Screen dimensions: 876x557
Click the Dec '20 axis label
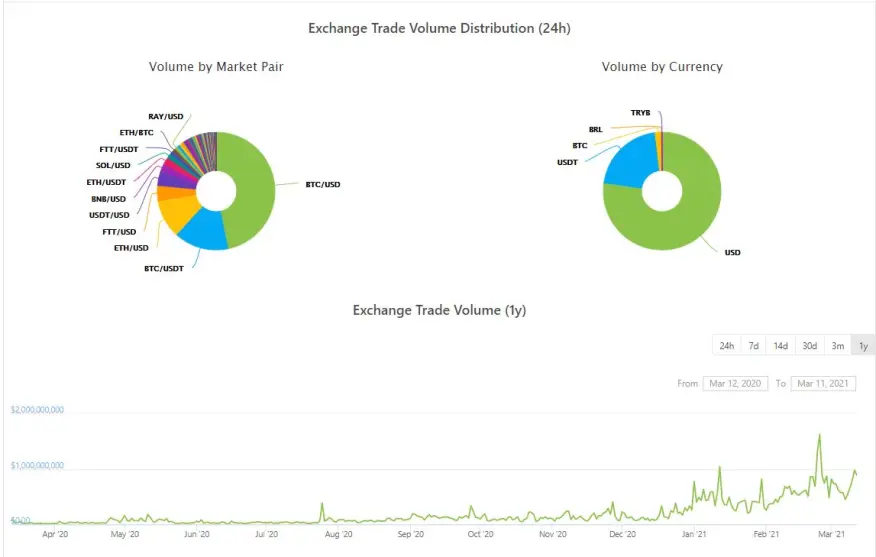tap(622, 534)
